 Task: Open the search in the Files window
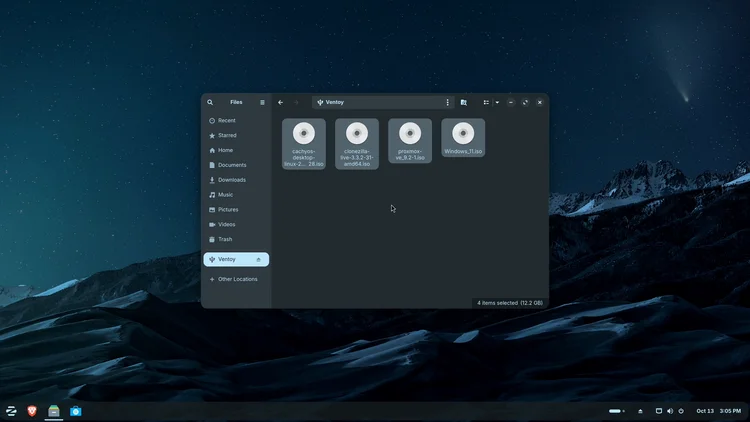(210, 102)
